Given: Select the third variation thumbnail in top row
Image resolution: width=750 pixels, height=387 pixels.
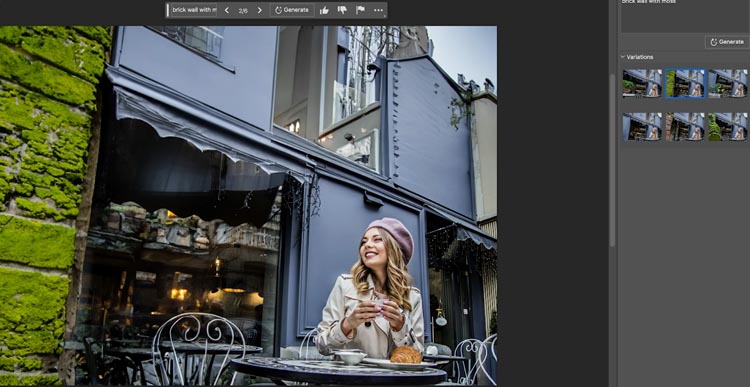Looking at the screenshot, I should (728, 83).
